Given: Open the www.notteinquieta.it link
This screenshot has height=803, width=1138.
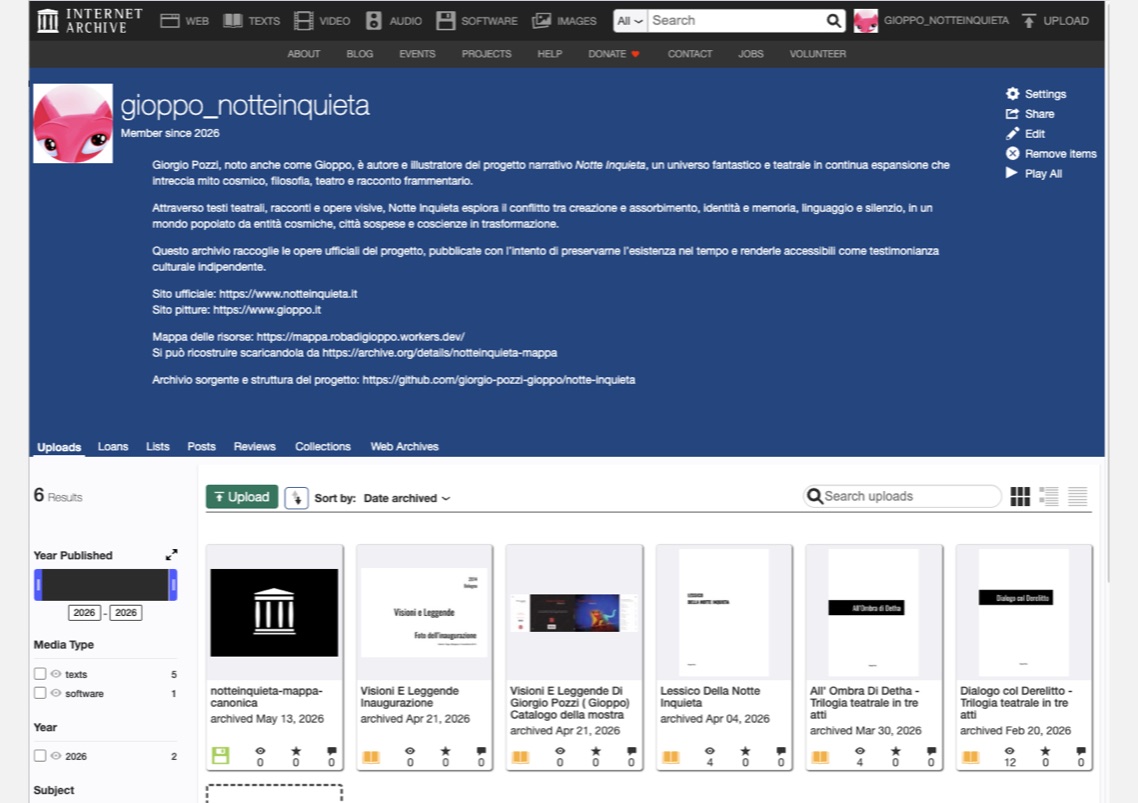Looking at the screenshot, I should coord(288,294).
